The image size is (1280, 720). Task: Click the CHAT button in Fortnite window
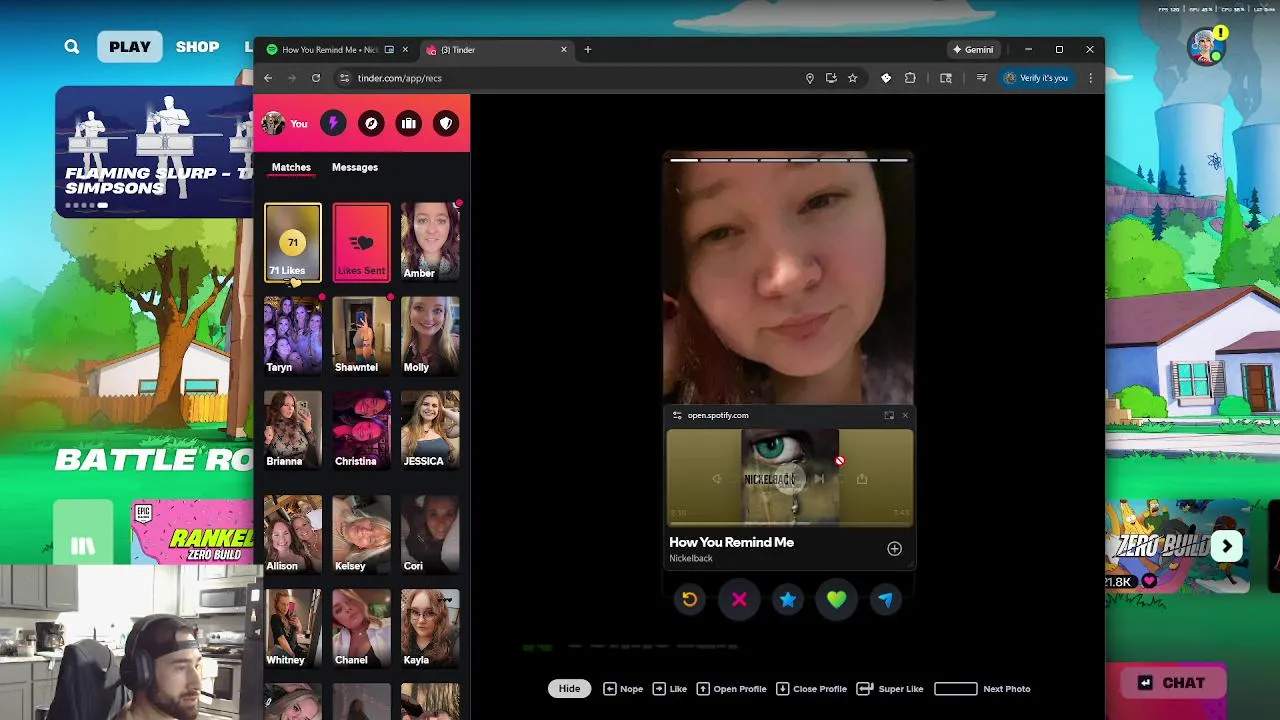point(1171,683)
